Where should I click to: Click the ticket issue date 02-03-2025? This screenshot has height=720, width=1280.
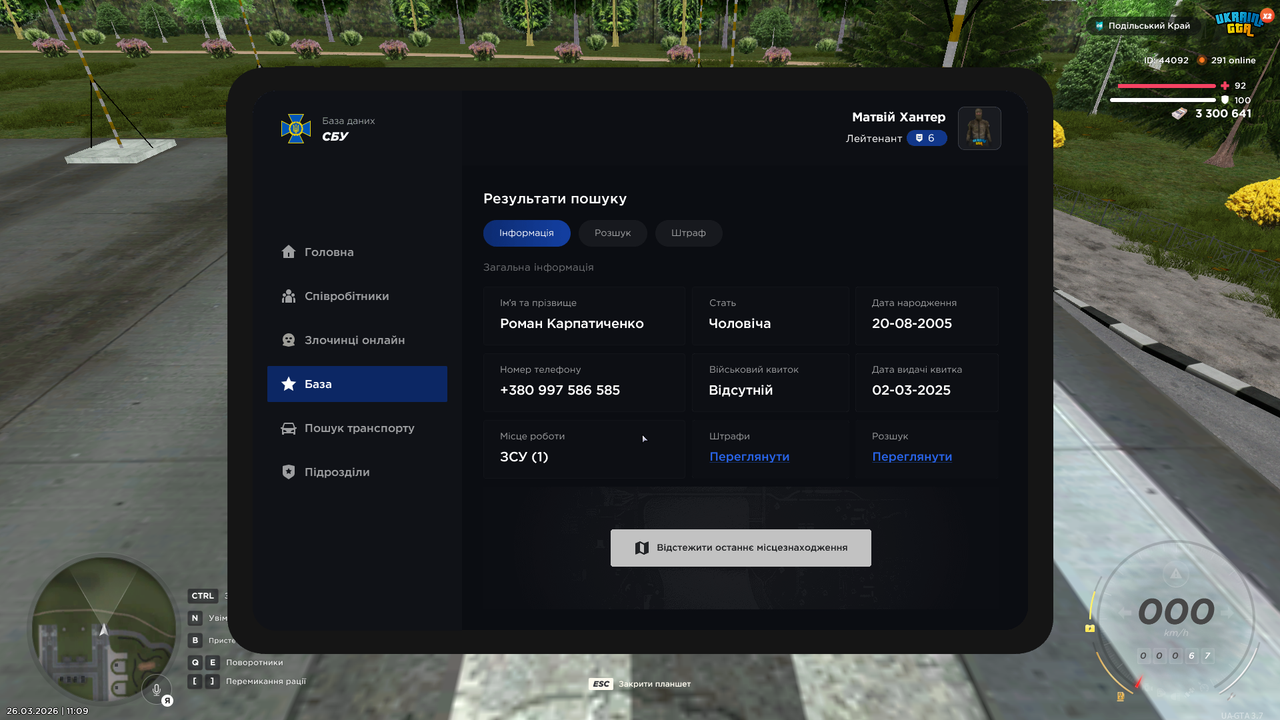[x=912, y=390]
